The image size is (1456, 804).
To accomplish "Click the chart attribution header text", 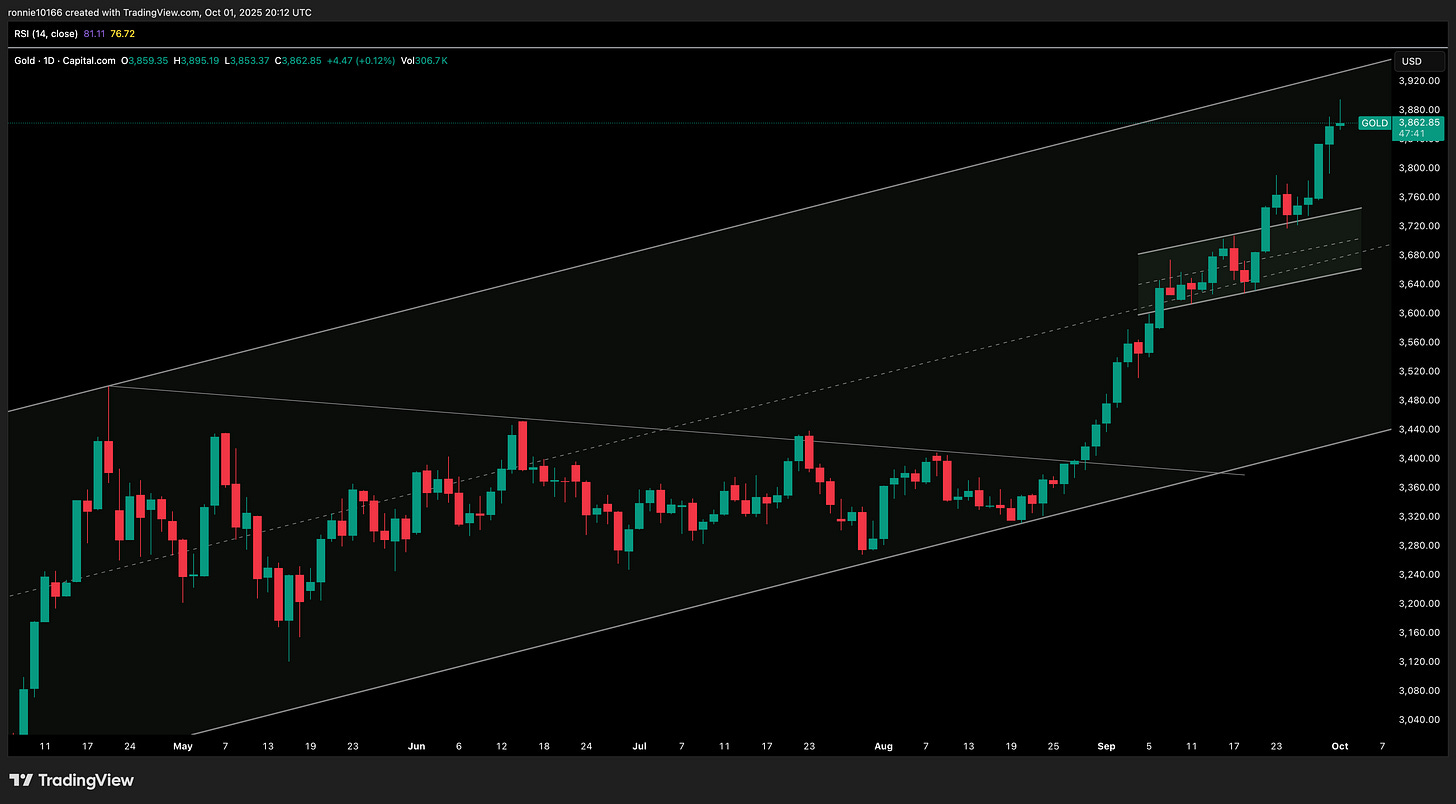I will (x=160, y=12).
